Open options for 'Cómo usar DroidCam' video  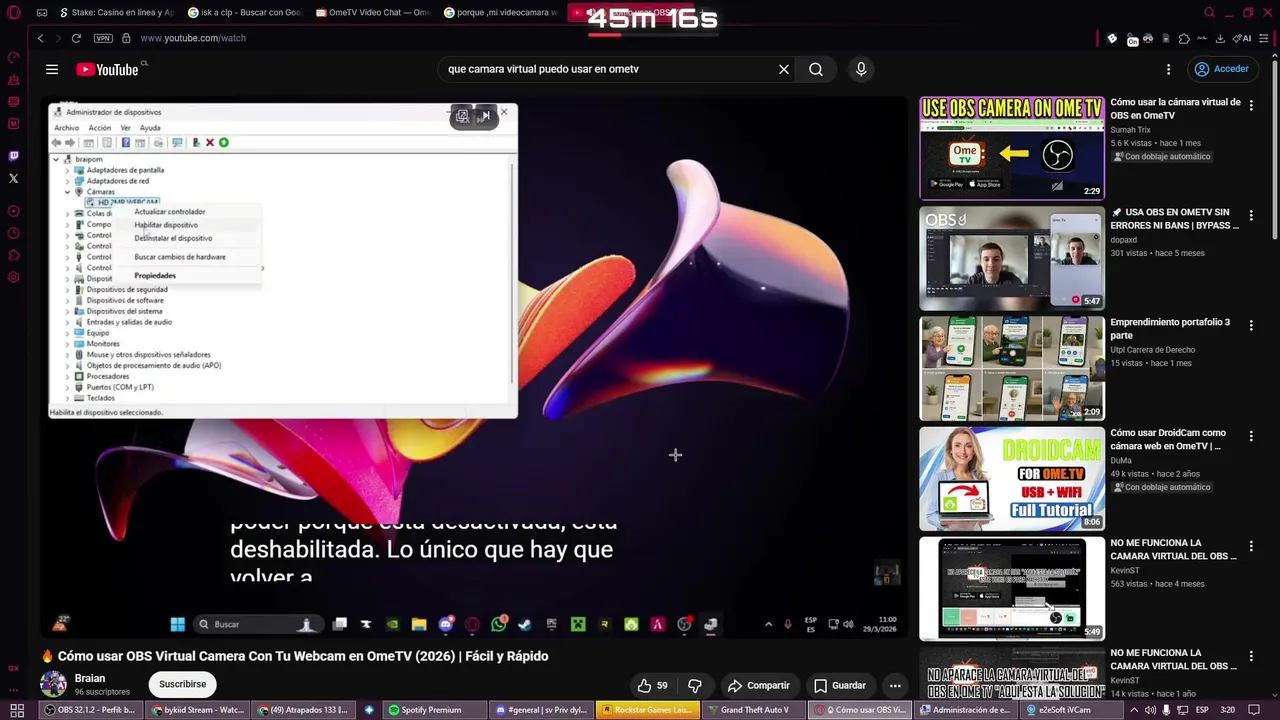click(1251, 435)
